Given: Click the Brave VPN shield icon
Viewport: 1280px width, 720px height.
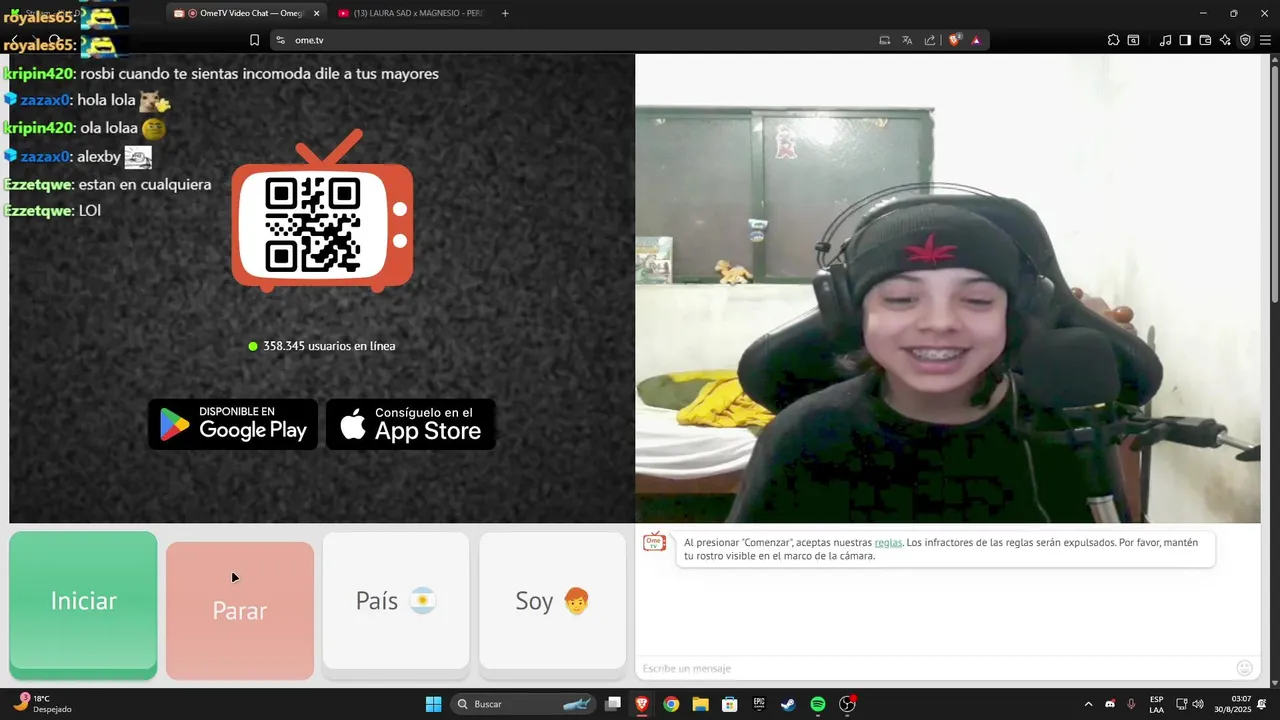Looking at the screenshot, I should pos(1245,40).
